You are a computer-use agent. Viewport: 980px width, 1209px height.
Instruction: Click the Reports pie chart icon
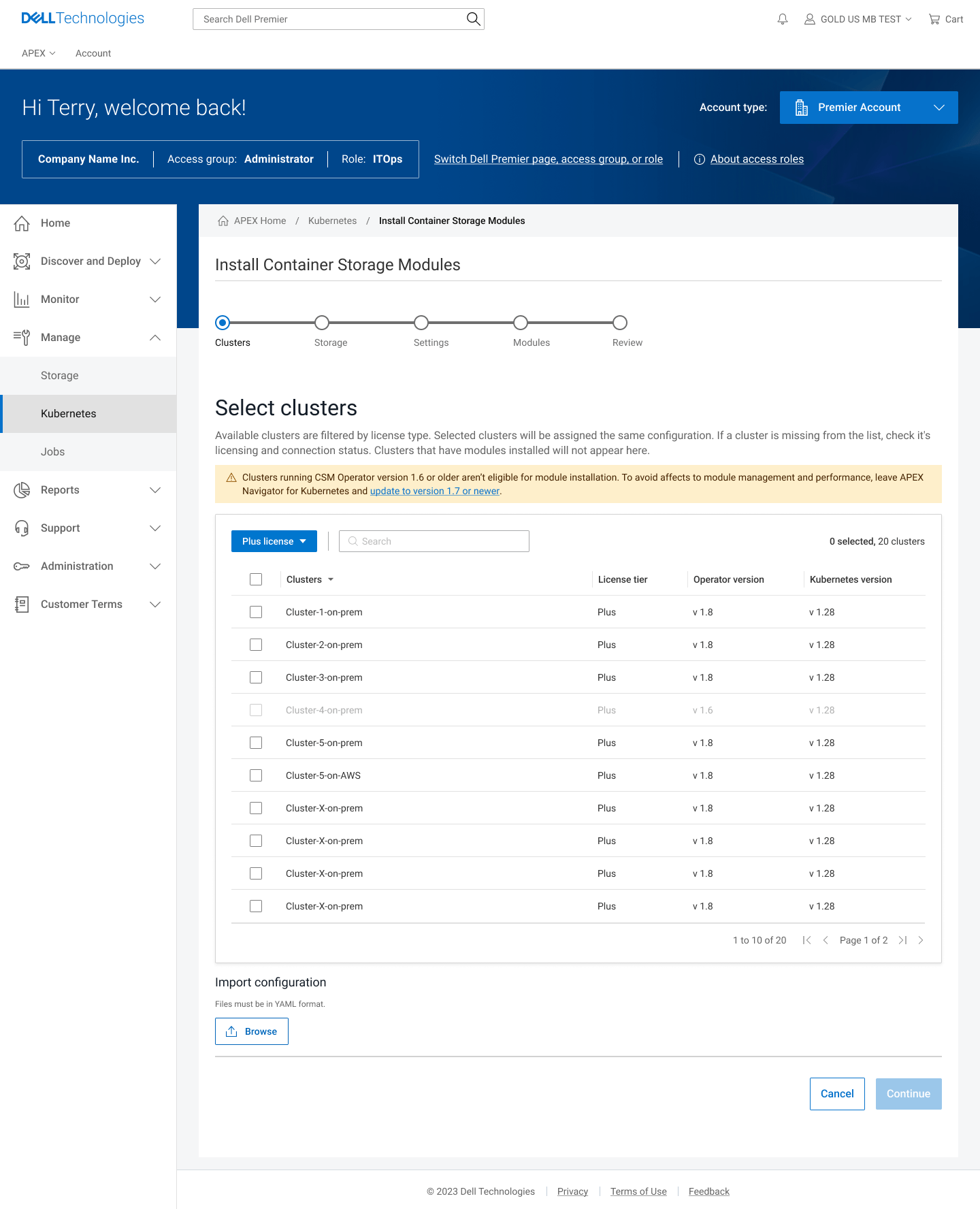[22, 490]
